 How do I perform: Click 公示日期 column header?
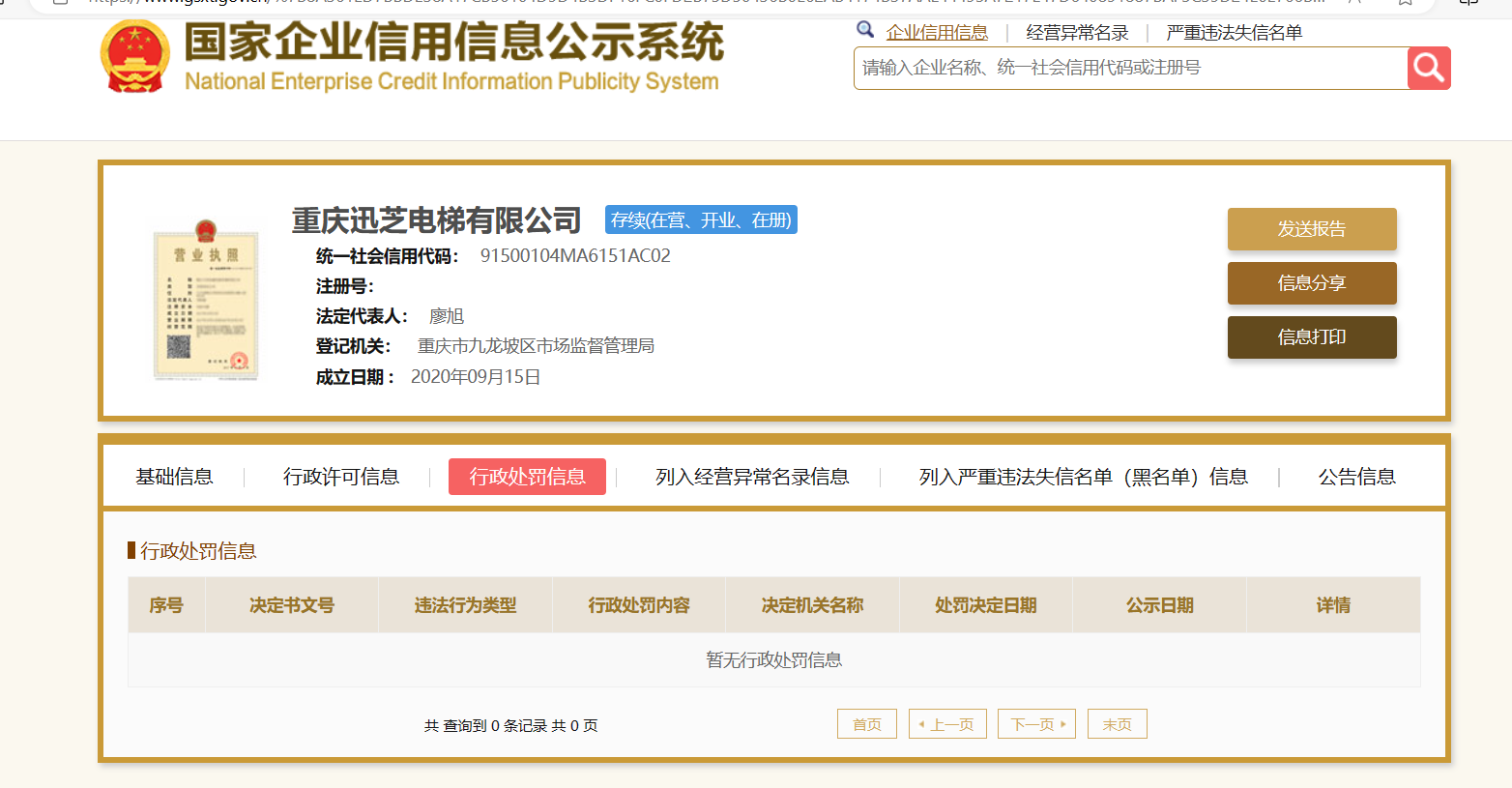pyautogui.click(x=1160, y=605)
